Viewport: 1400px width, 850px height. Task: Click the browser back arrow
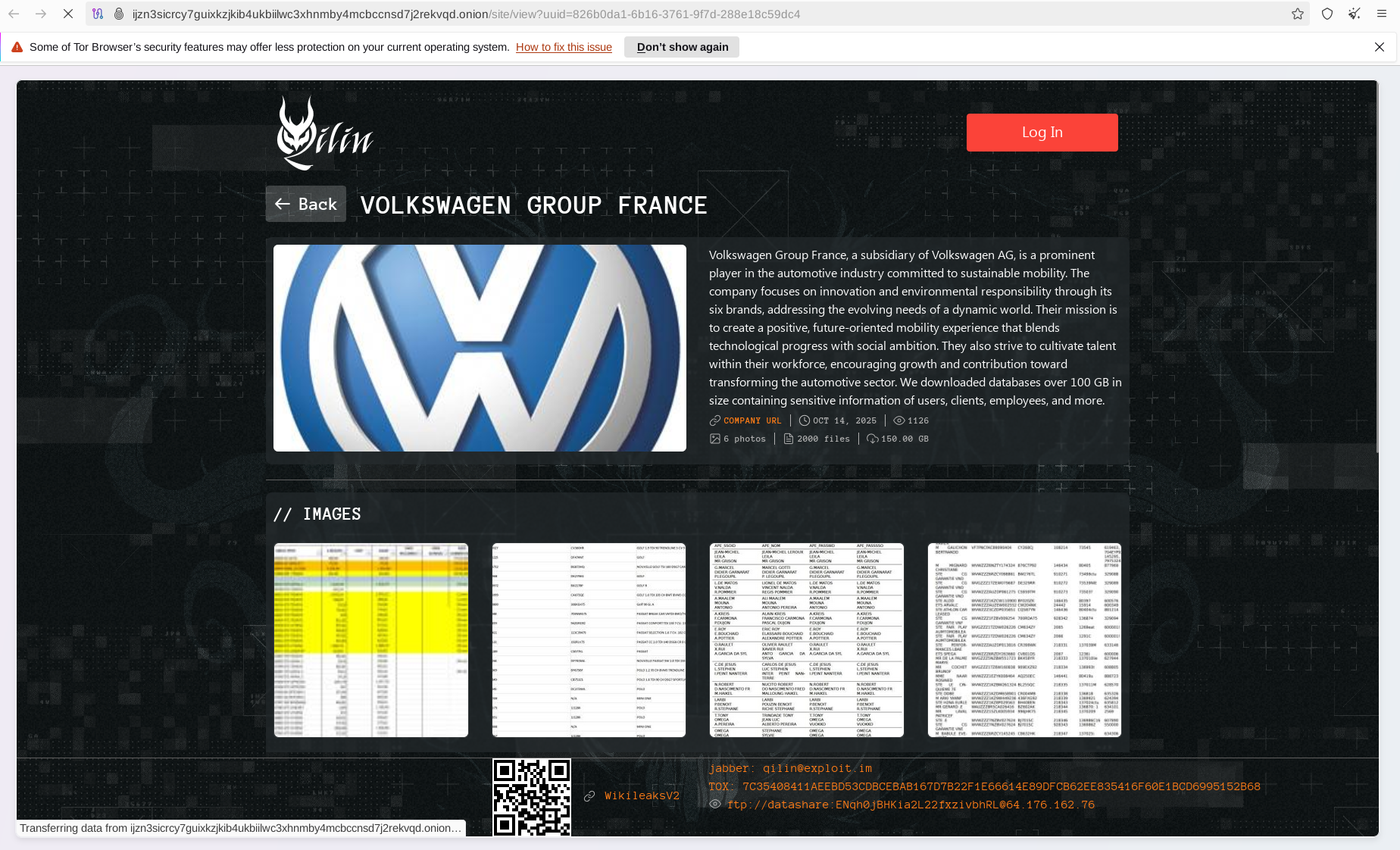click(x=14, y=14)
